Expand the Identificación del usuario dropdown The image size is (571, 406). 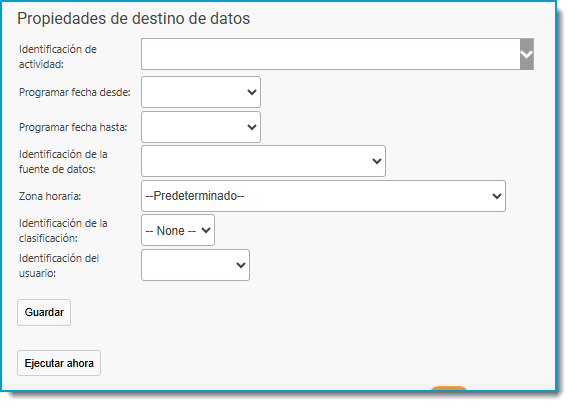[x=196, y=265]
